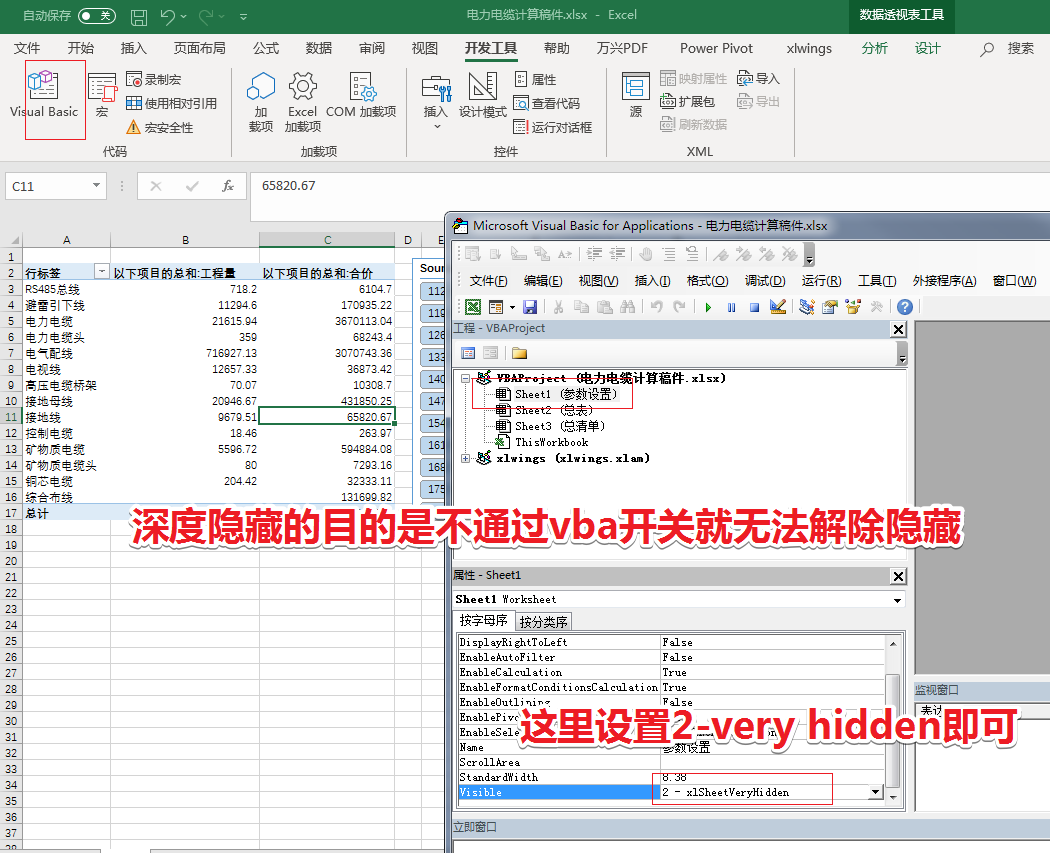The height and width of the screenshot is (853, 1050).
Task: Open the 分析 PivotTable tab
Action: coord(875,48)
